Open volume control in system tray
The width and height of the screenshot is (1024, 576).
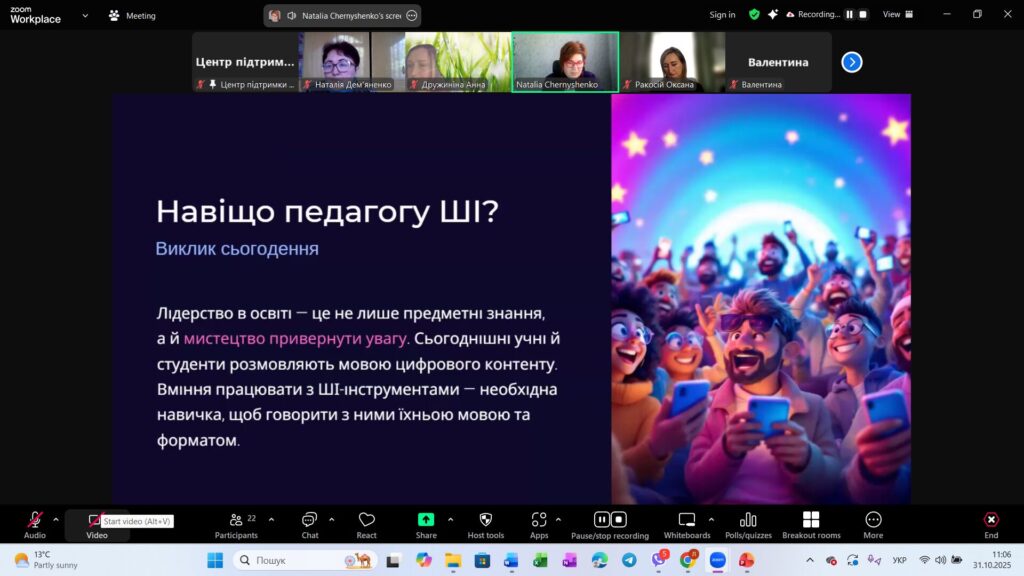click(x=940, y=560)
